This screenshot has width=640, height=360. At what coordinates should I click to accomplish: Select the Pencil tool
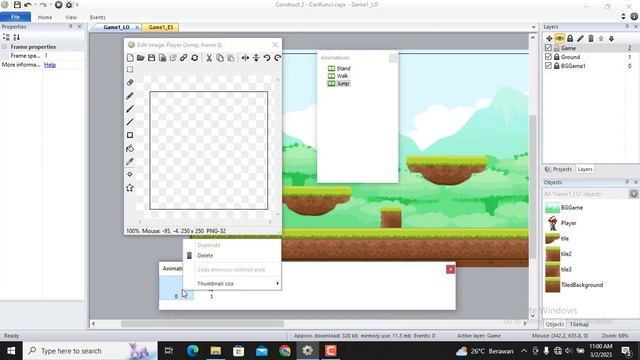tap(130, 96)
